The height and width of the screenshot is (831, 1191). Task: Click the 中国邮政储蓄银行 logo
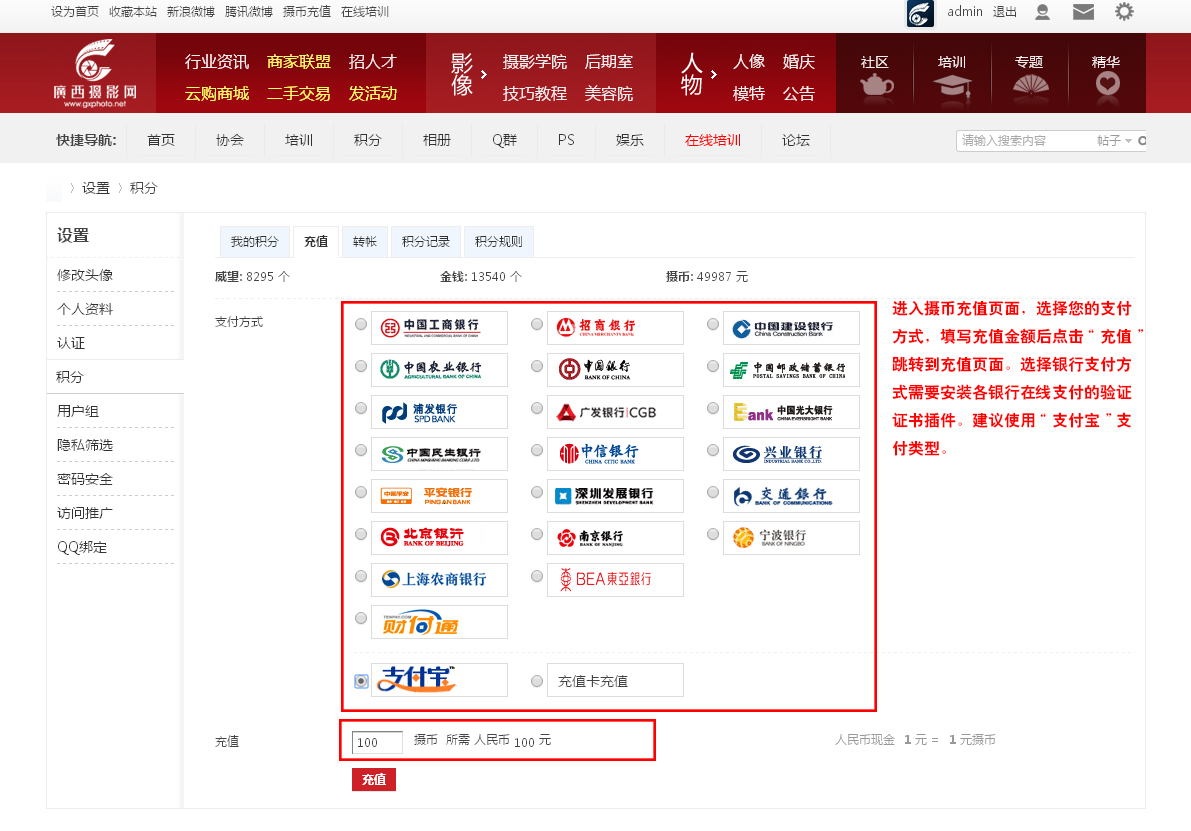pyautogui.click(x=791, y=369)
